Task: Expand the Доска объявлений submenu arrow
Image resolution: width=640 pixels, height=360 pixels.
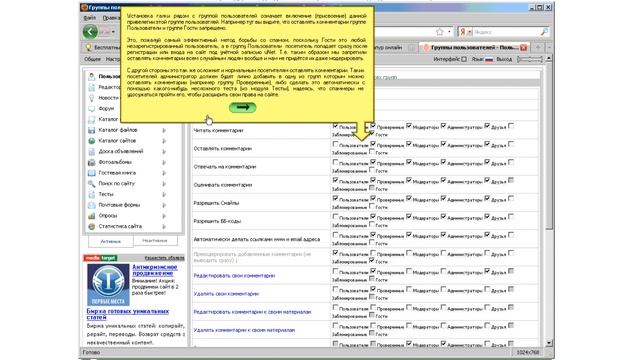Action: (x=164, y=151)
